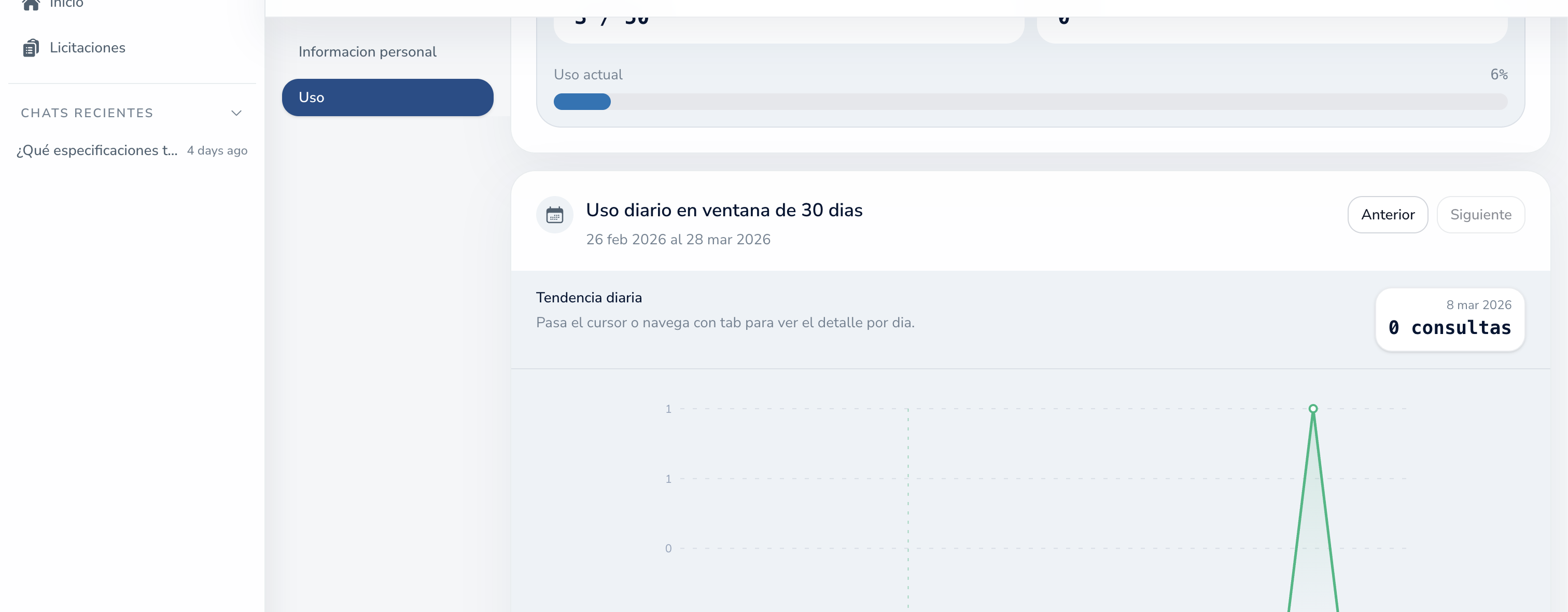Select the green peak data point on chart
The image size is (1568, 612).
click(x=1313, y=409)
